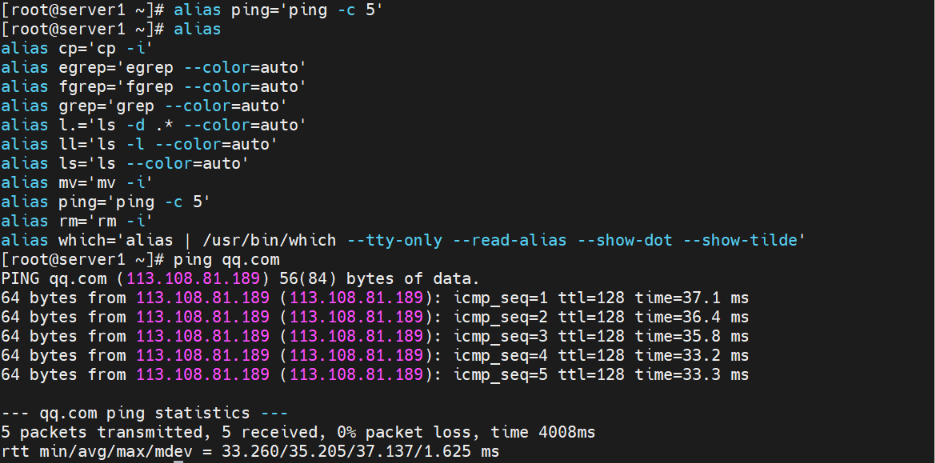This screenshot has height=463, width=935.
Task: Click the line alias grep='grep --color=auto'
Action: (144, 106)
